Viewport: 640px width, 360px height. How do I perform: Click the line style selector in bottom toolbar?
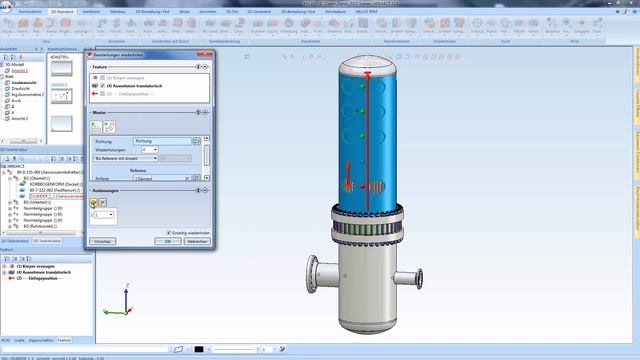tap(234, 349)
